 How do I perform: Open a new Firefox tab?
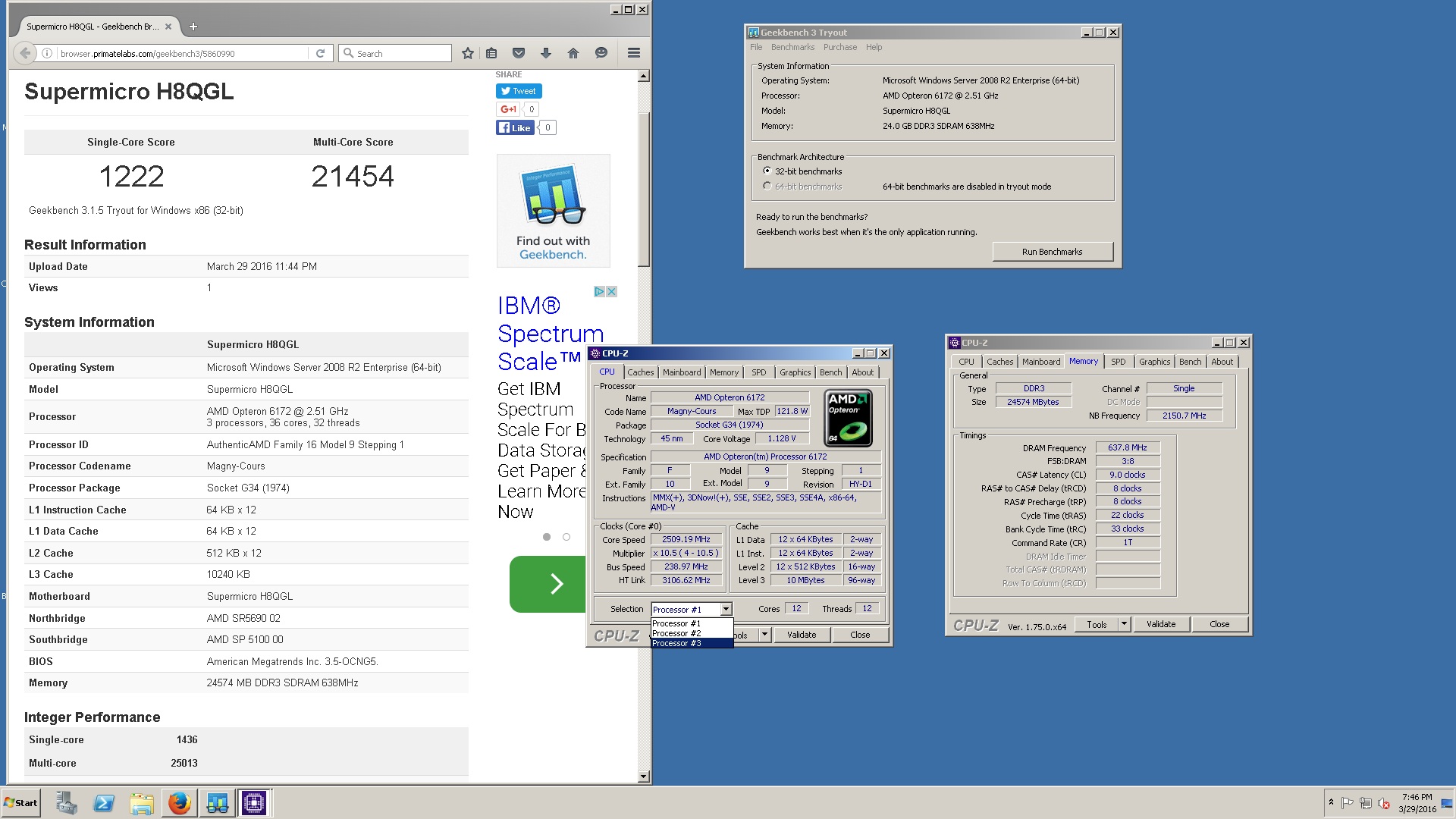coord(193,27)
